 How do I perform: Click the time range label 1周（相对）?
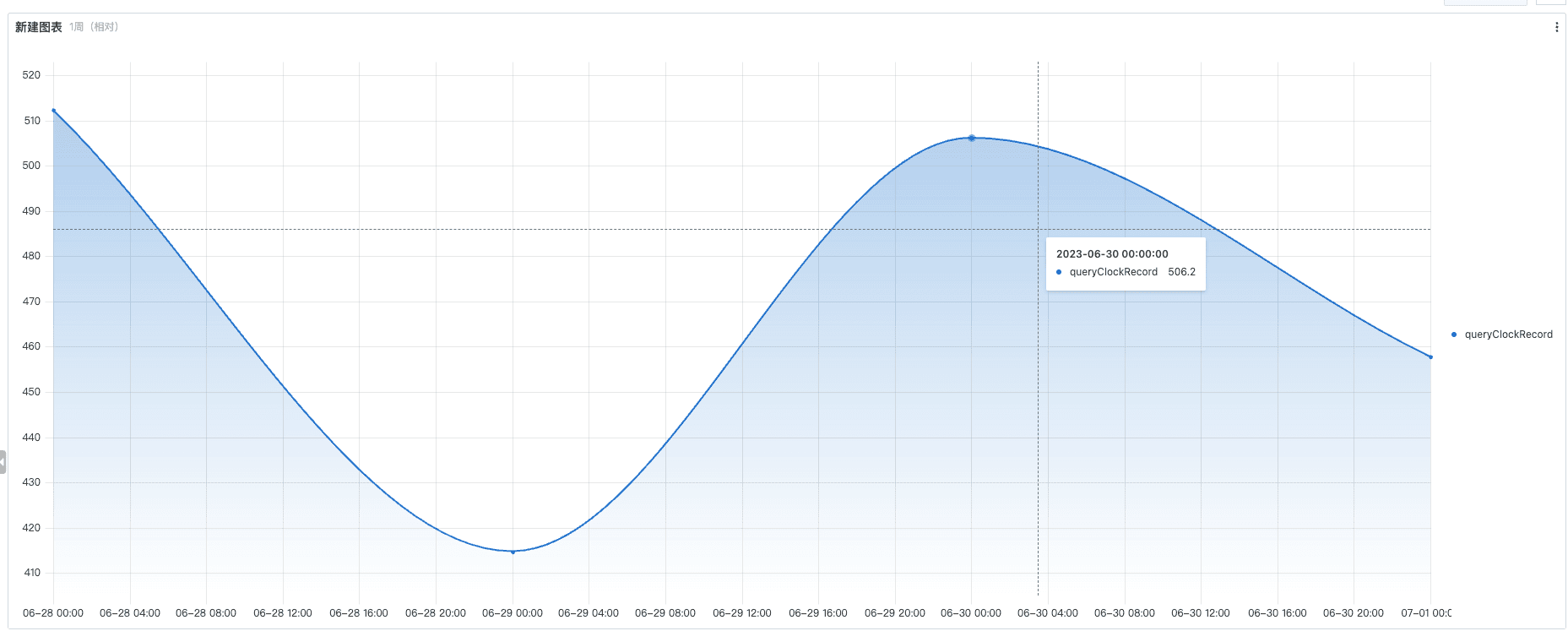pos(94,27)
